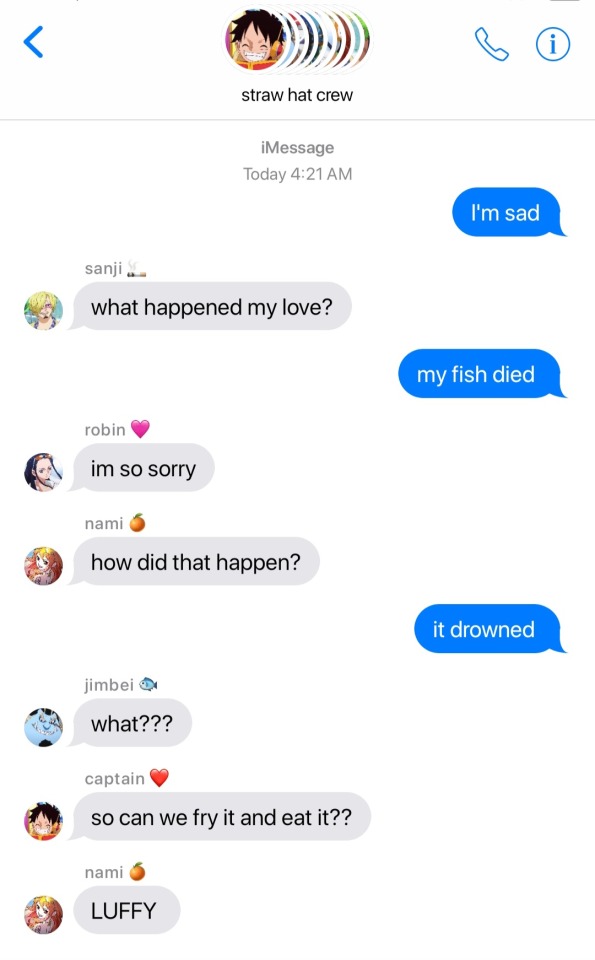Tap nami's avatar beside 'how did that happen?'

click(x=43, y=566)
